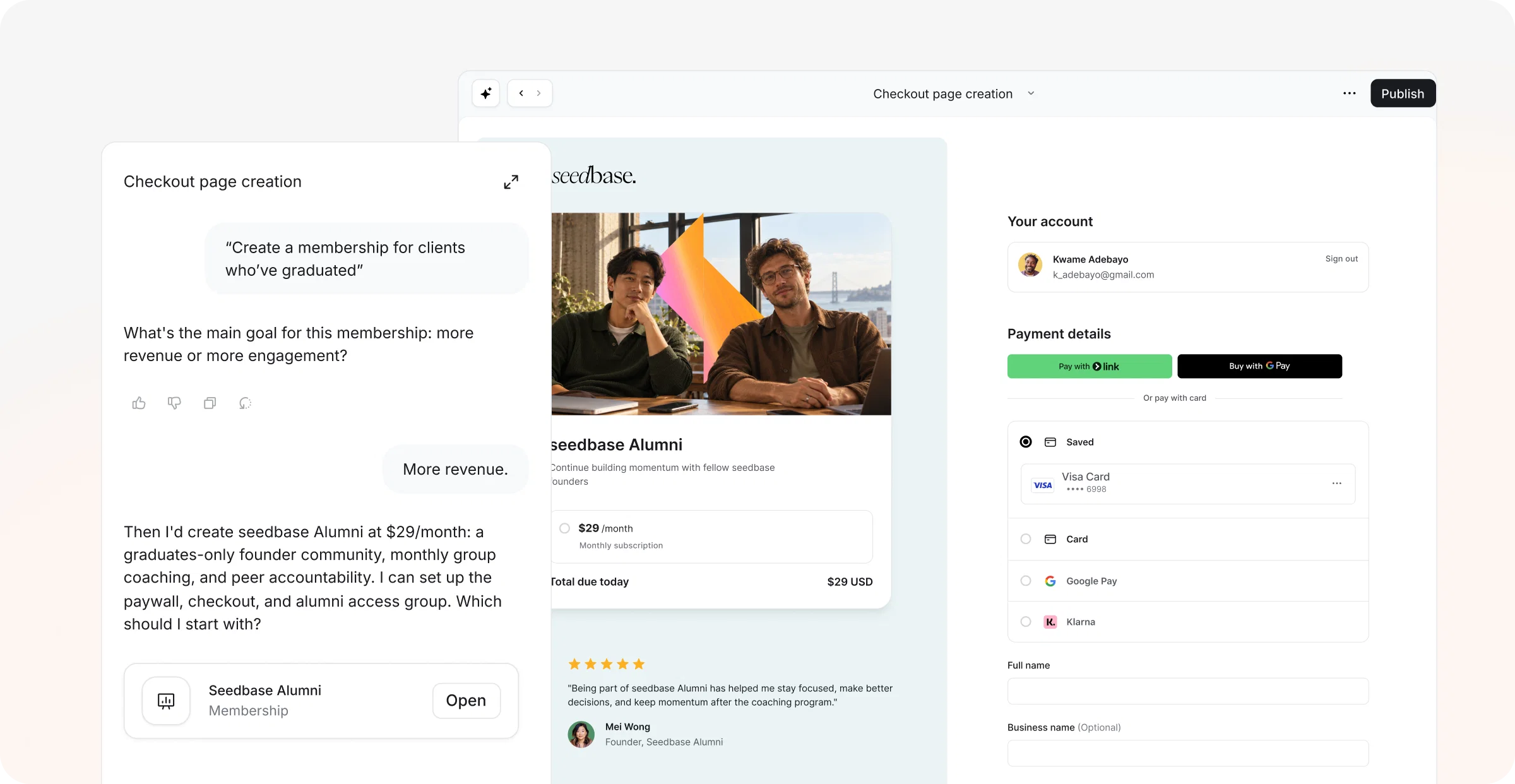
Task: Click the k_adebayo@gmail.com email text
Action: tap(1103, 275)
